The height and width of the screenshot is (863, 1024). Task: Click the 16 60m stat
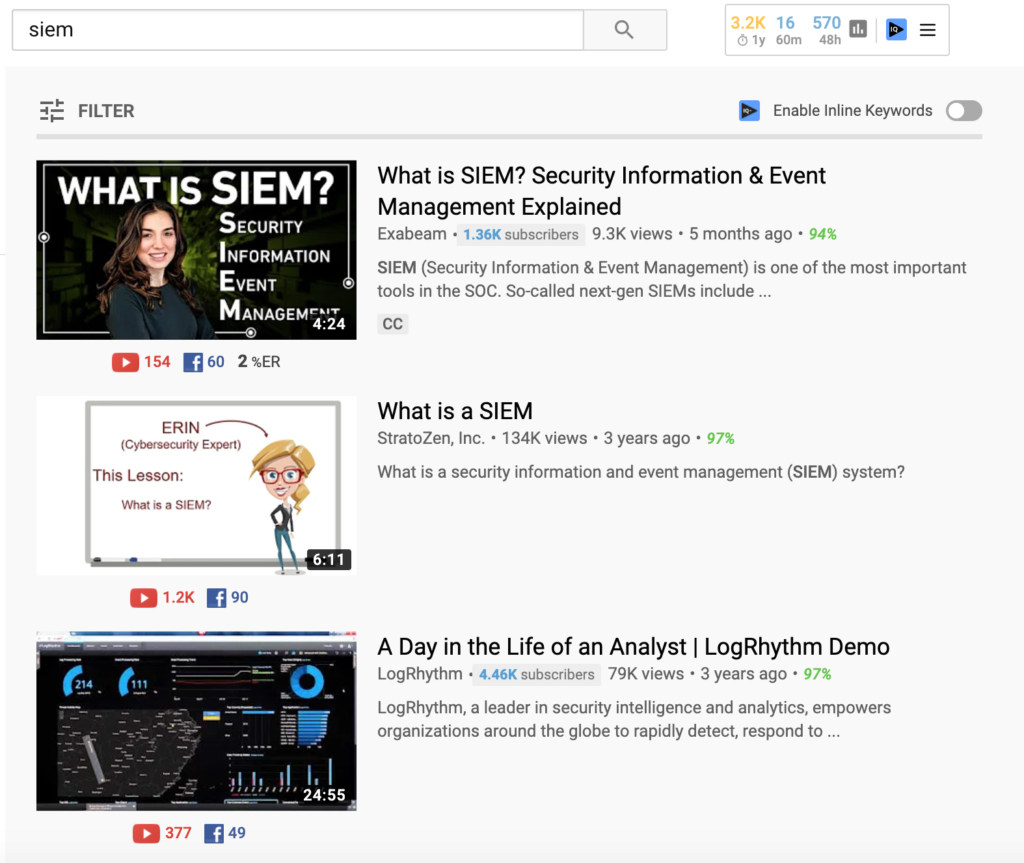coord(788,31)
